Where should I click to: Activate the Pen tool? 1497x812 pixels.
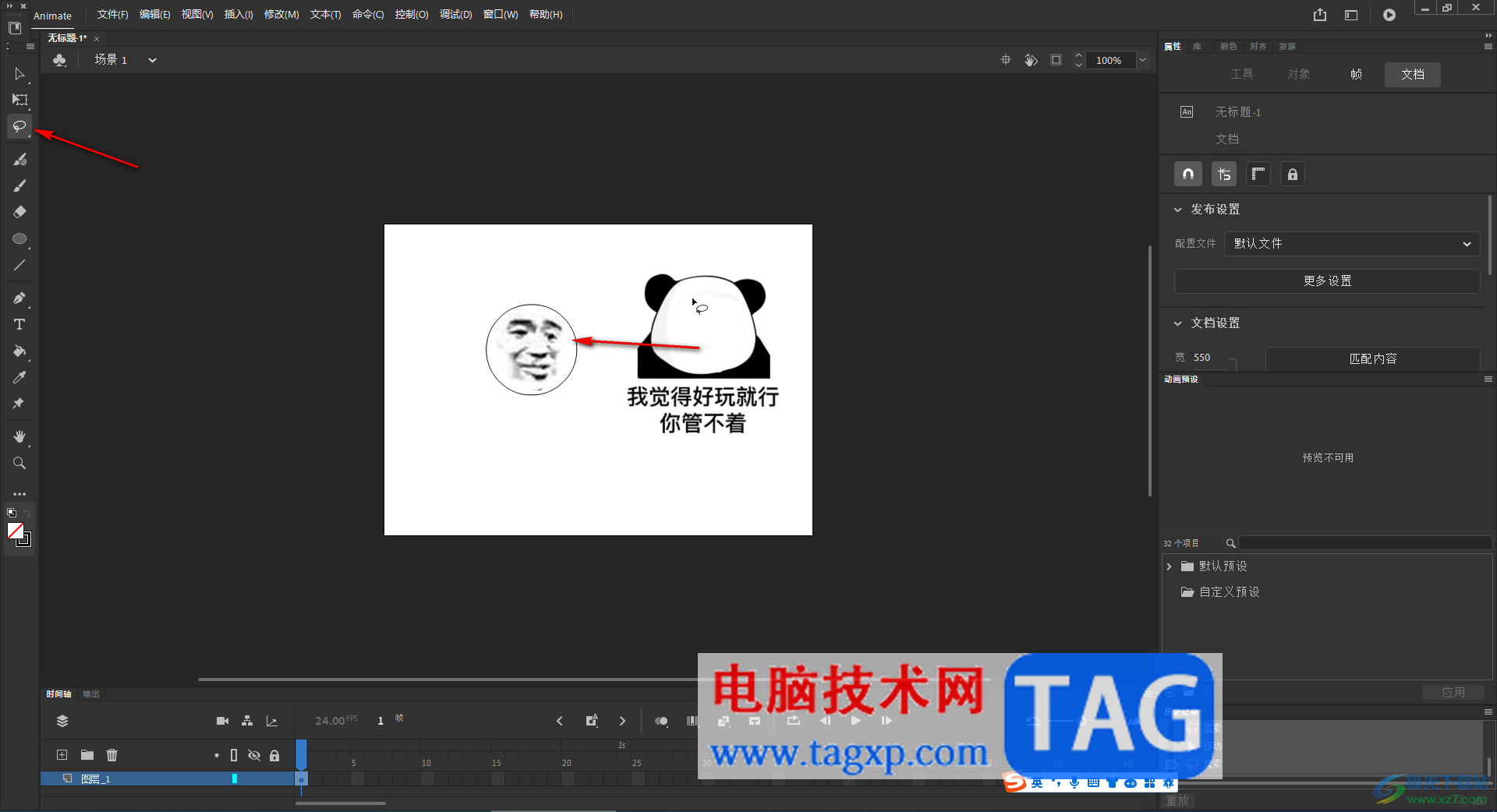click(x=19, y=298)
